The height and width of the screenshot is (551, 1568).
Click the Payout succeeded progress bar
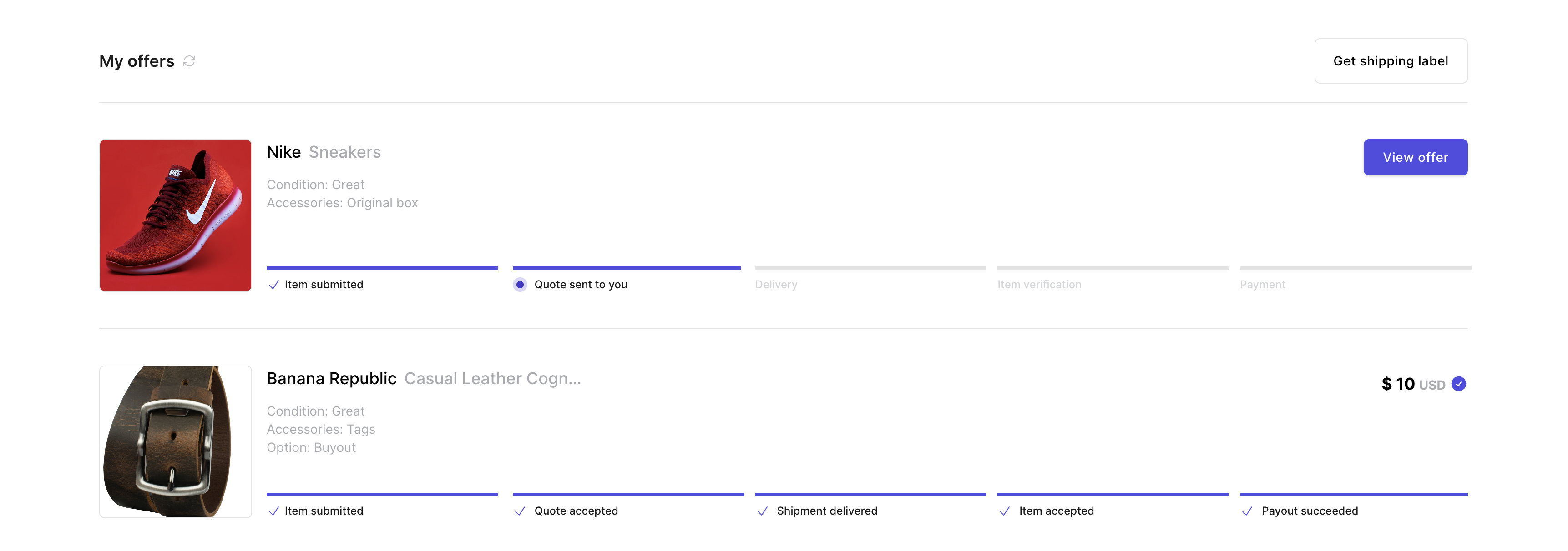click(1354, 495)
